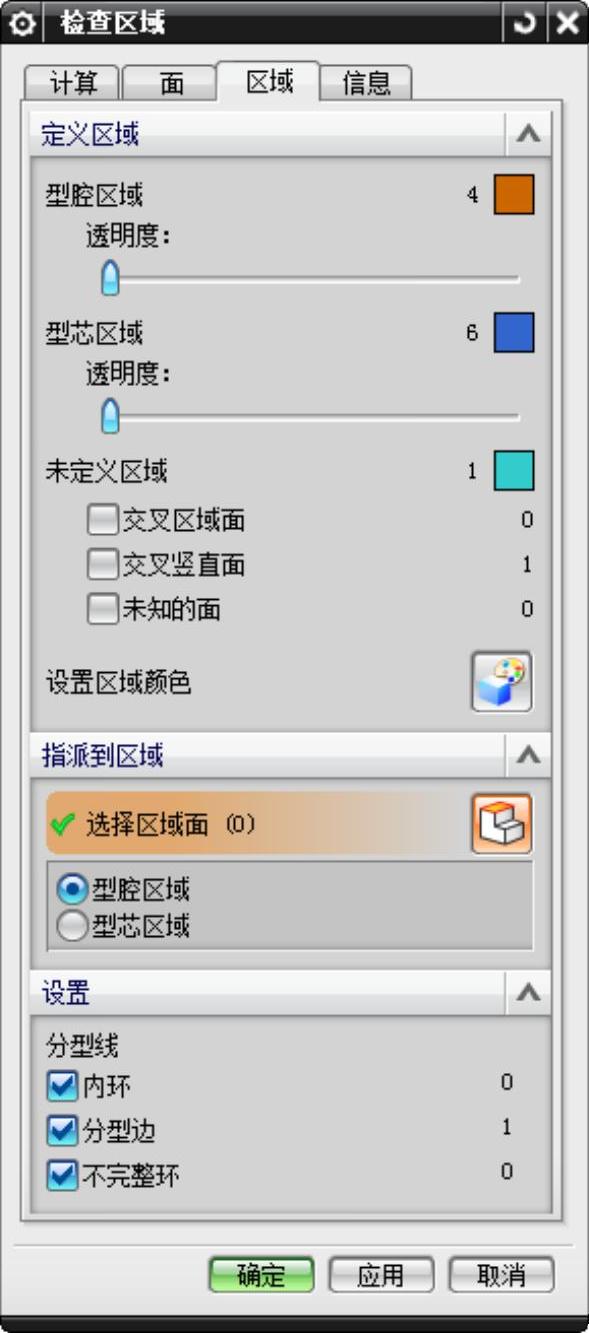Switch to the 计算 tab
Screen dimensions: 589x1333
[x=73, y=84]
